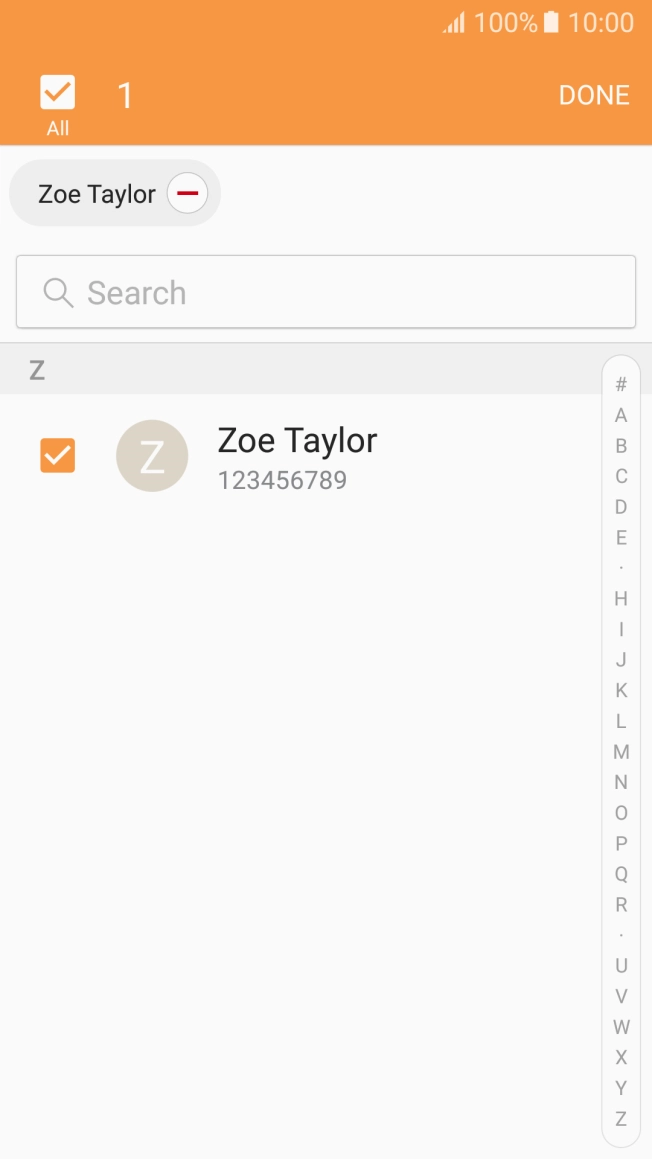This screenshot has width=652, height=1159.
Task: Jump to letter A in index
Action: 621,415
